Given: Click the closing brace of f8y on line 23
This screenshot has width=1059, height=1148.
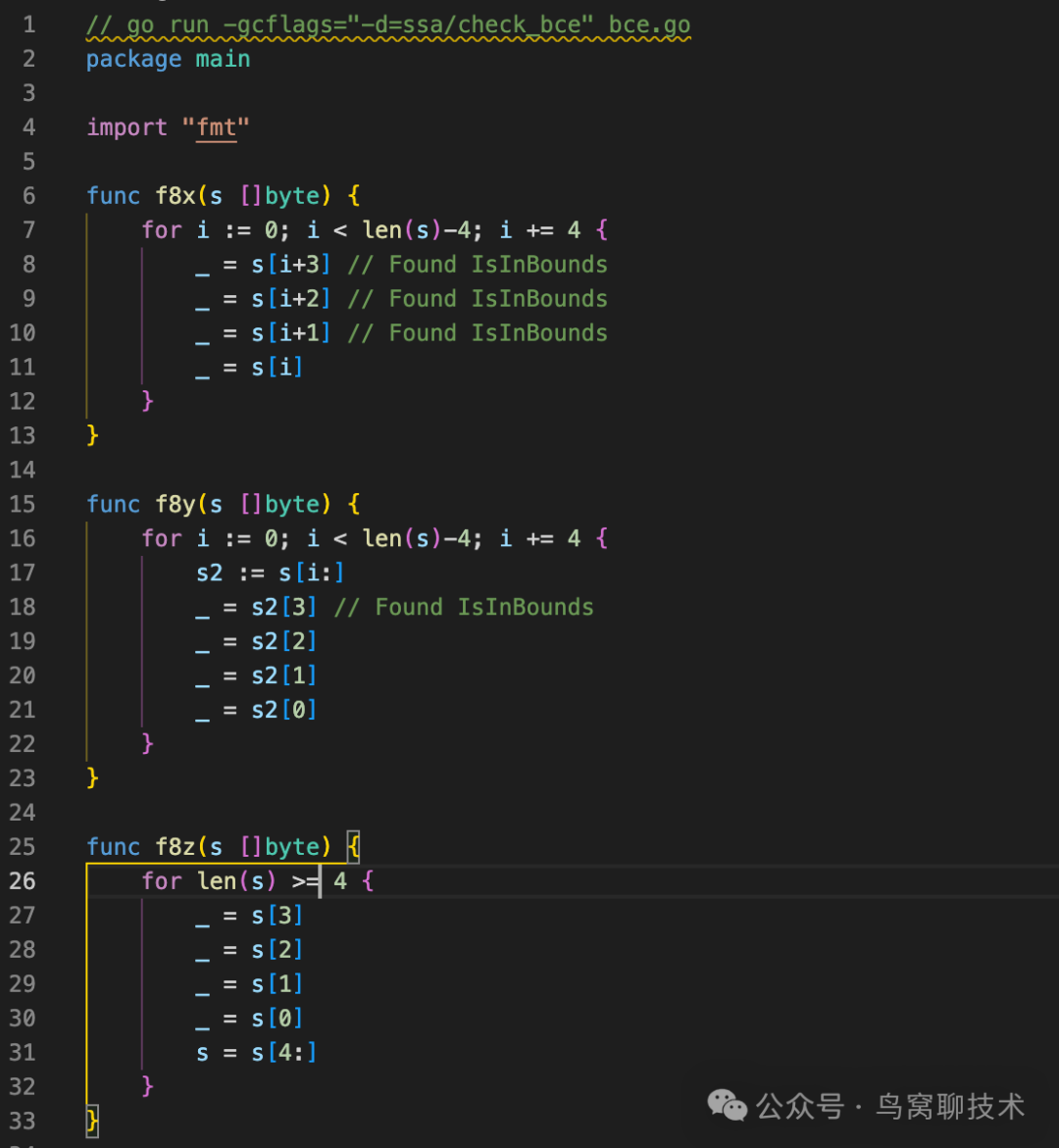Looking at the screenshot, I should tap(92, 778).
